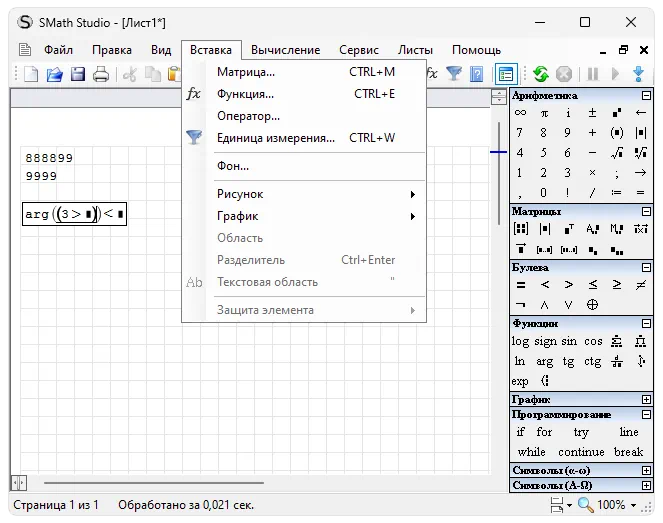Insert square root from Арифметика panel
Image resolution: width=663 pixels, height=523 pixels.
616,152
